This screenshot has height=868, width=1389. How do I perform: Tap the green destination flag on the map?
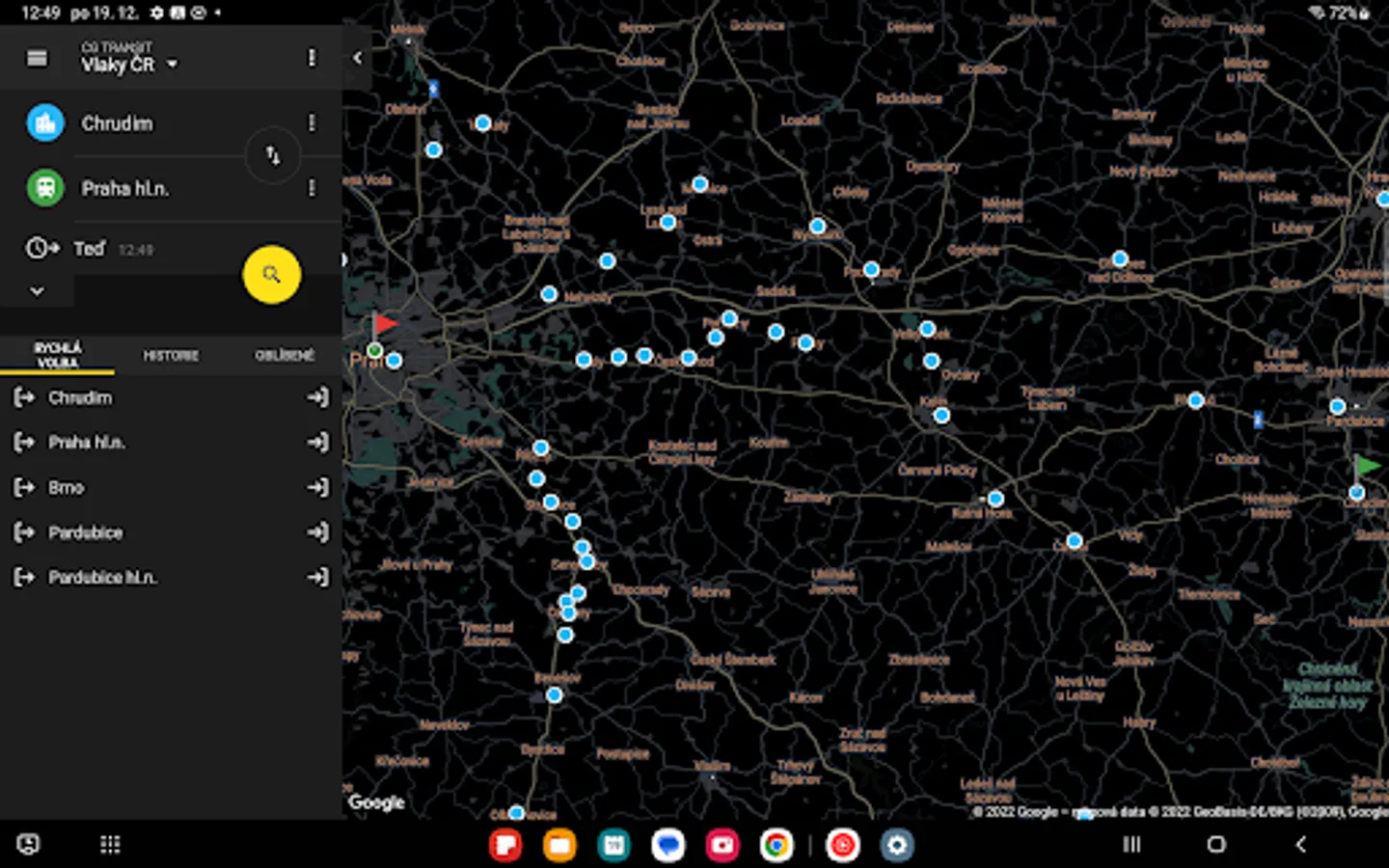[1367, 466]
